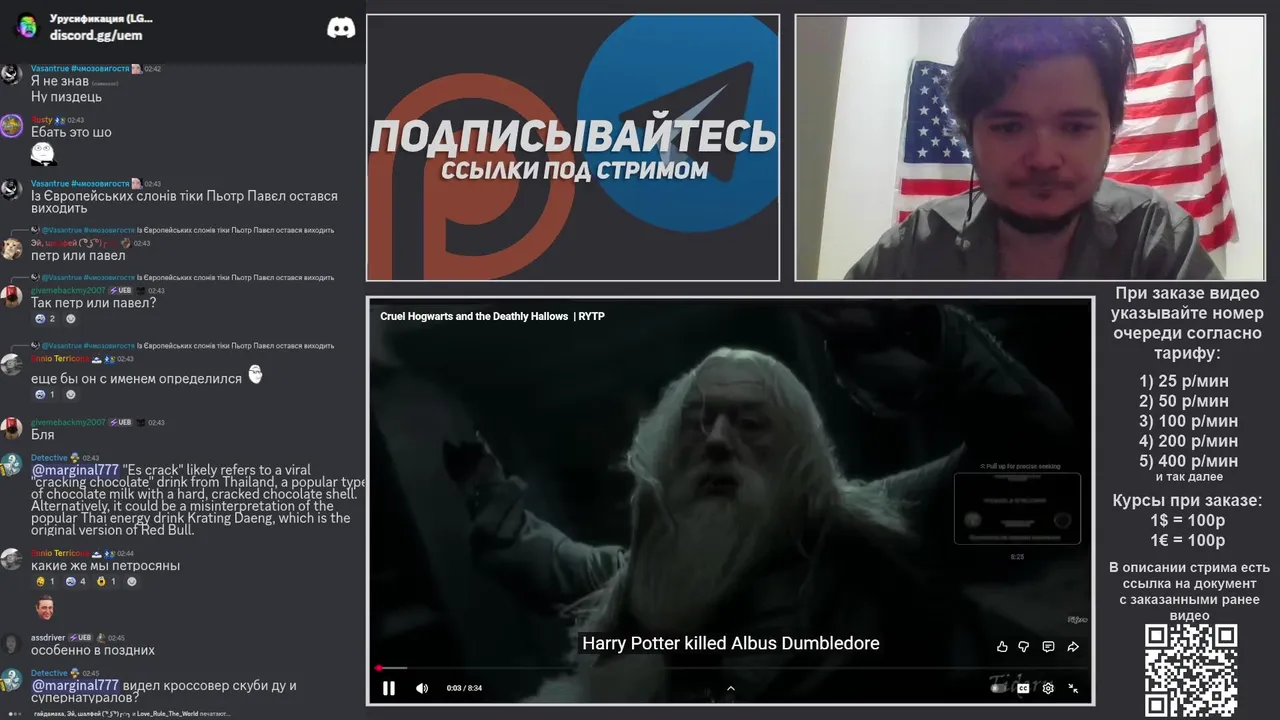Viewport: 1280px width, 720px height.
Task: Open discord.gg/uem invite link
Action: point(96,36)
